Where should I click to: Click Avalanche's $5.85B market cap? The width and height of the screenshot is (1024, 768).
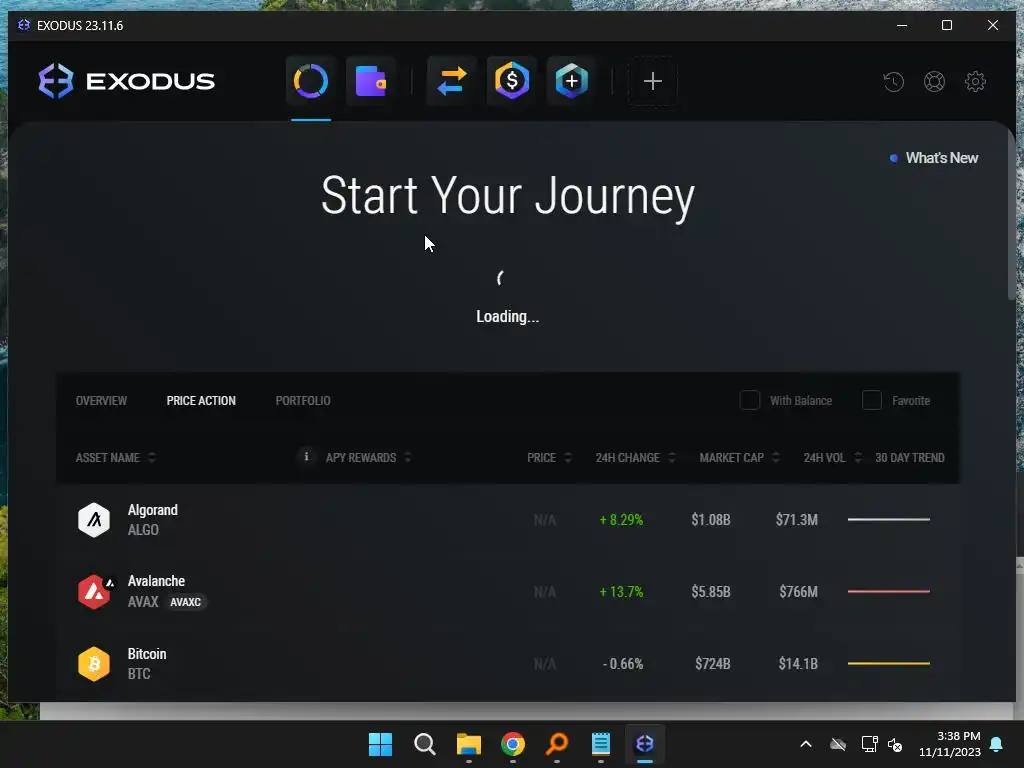[x=711, y=592]
